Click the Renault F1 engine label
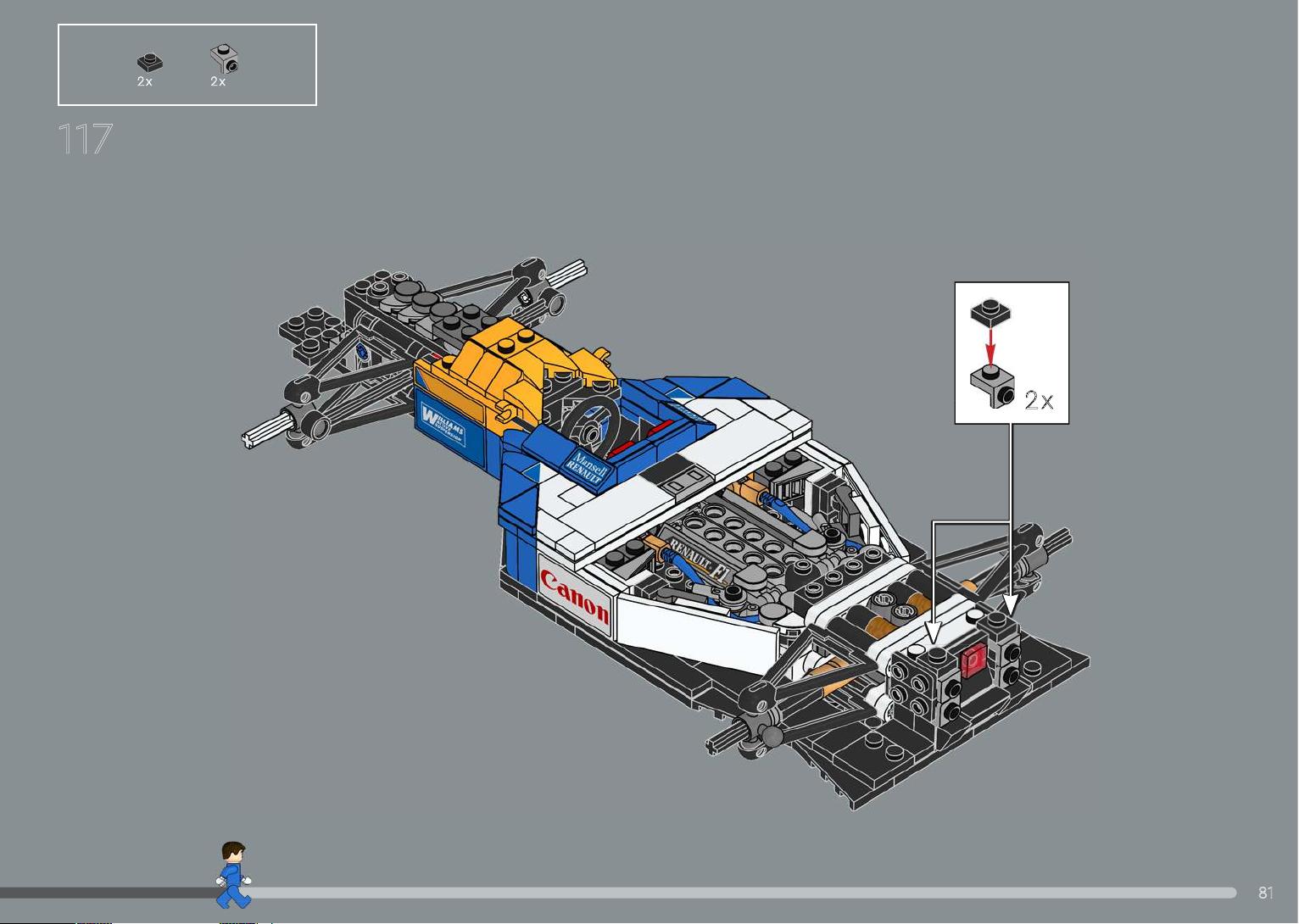This screenshot has height=924, width=1299. click(x=699, y=560)
